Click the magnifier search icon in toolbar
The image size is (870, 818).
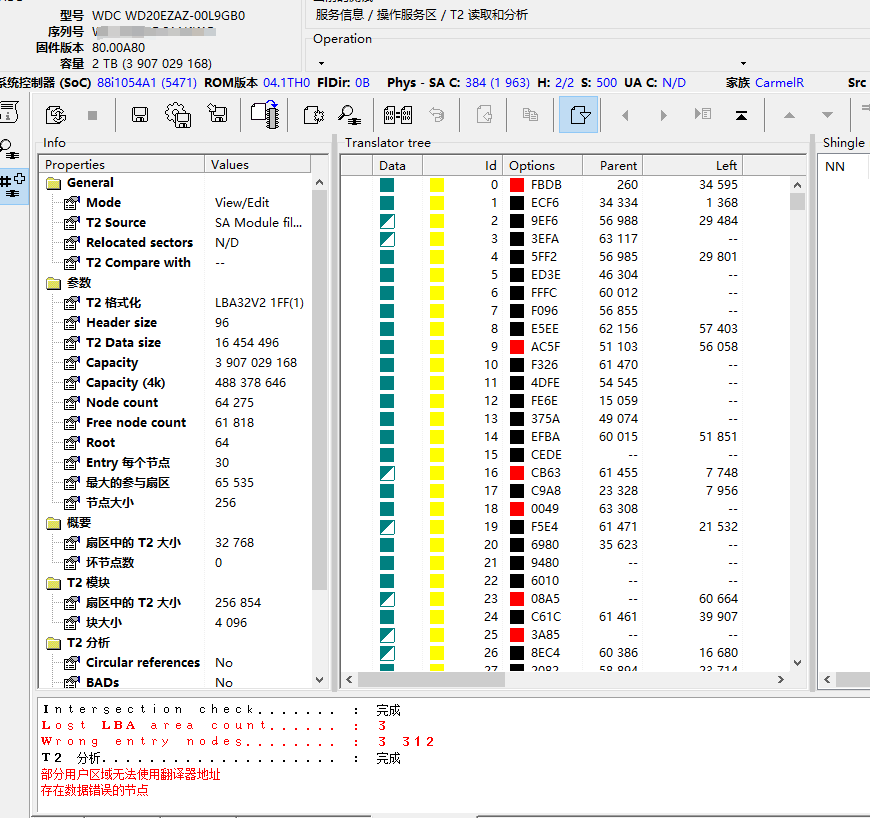coord(349,115)
